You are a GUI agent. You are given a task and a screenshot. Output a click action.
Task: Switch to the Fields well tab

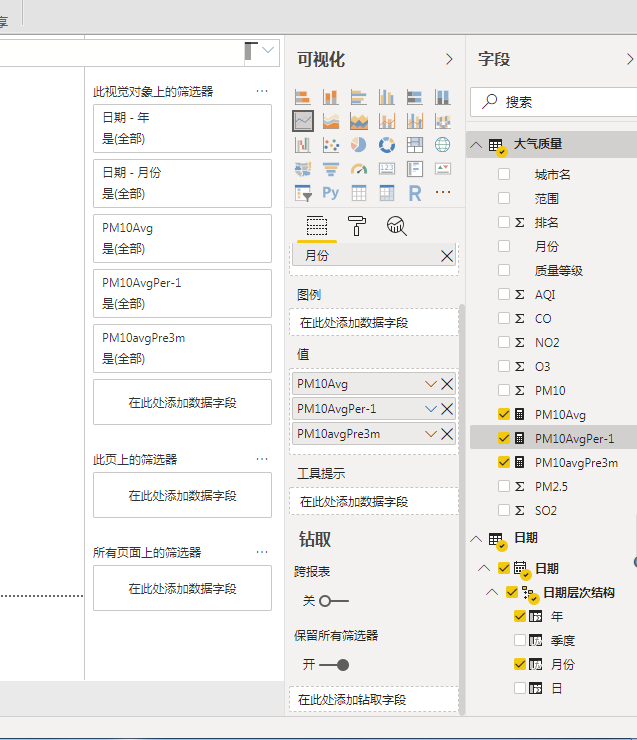[x=317, y=226]
